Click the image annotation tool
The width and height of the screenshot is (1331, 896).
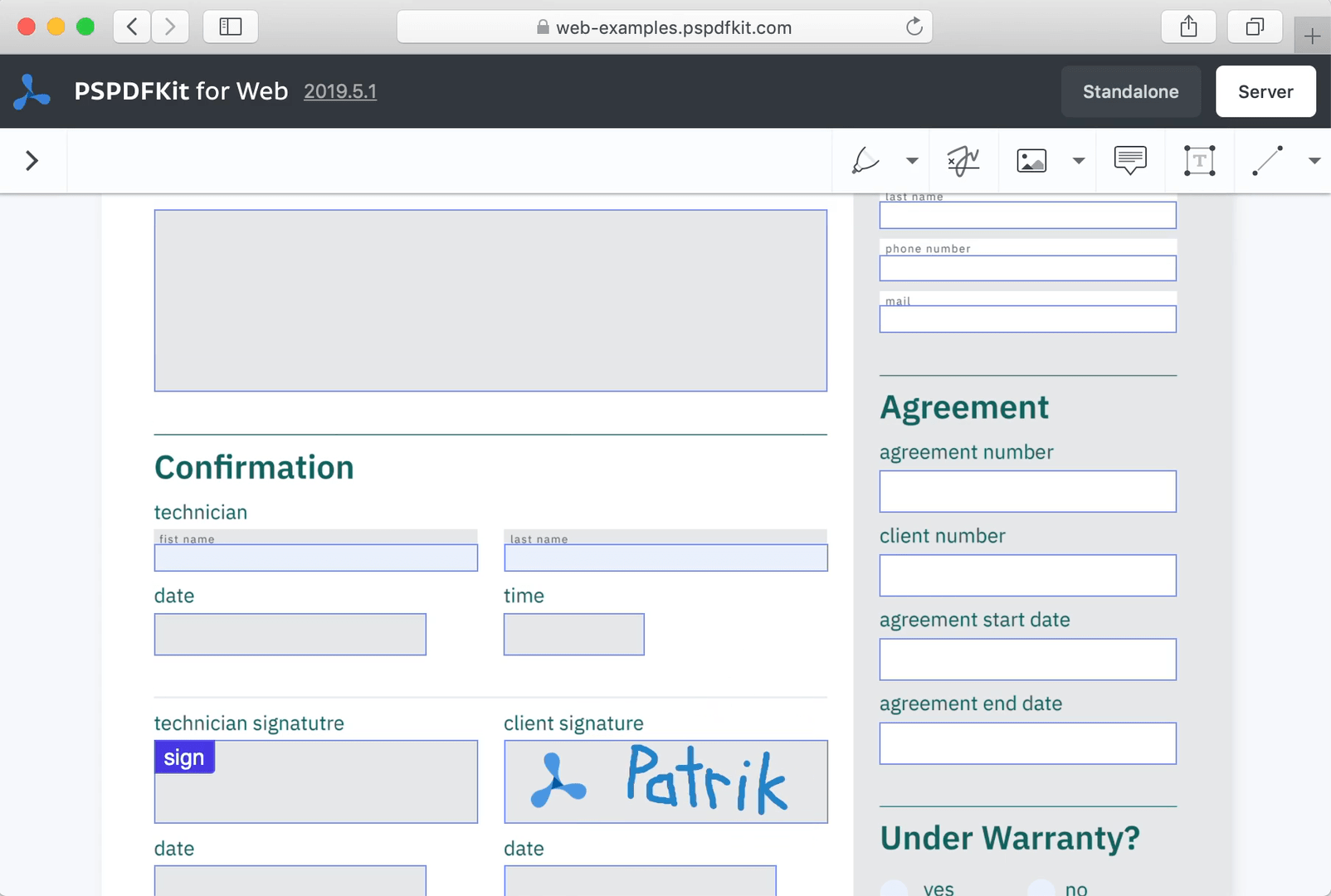pos(1031,160)
